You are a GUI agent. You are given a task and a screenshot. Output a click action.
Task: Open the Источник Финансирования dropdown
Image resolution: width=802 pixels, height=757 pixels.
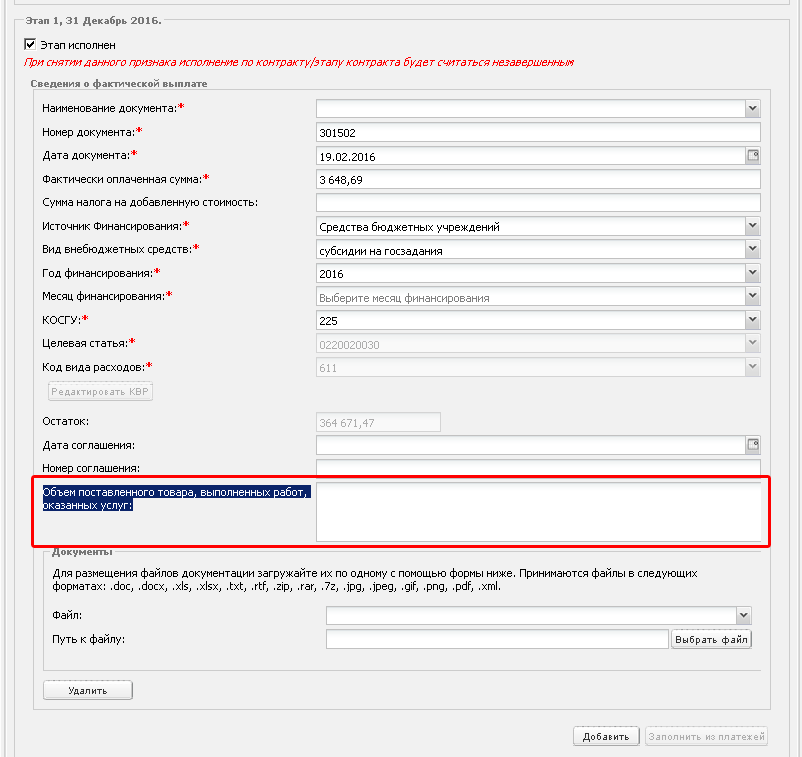tap(752, 227)
